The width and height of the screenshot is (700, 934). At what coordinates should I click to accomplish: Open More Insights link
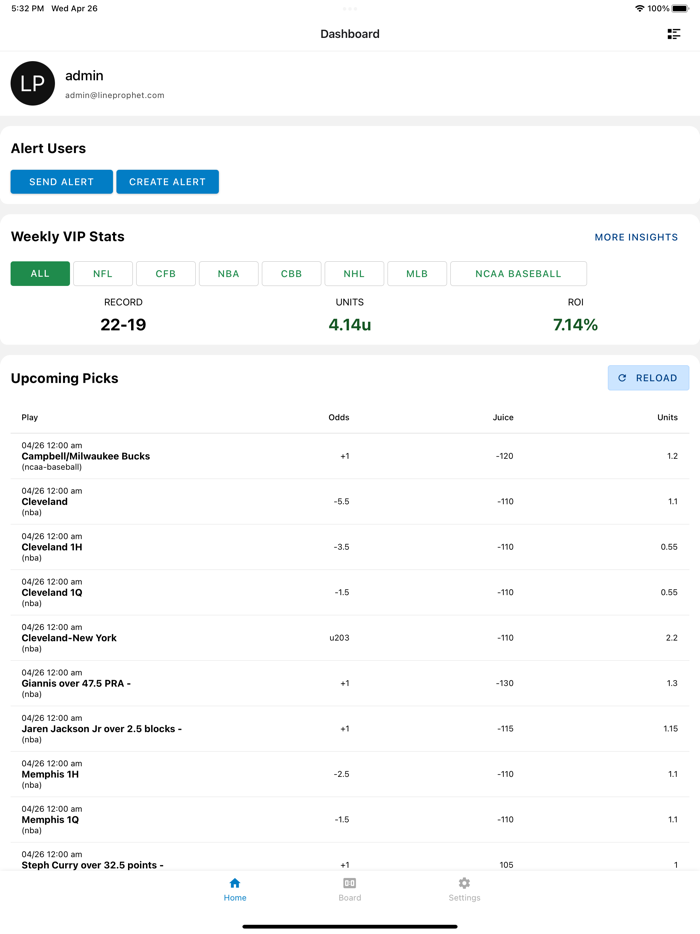coord(636,237)
